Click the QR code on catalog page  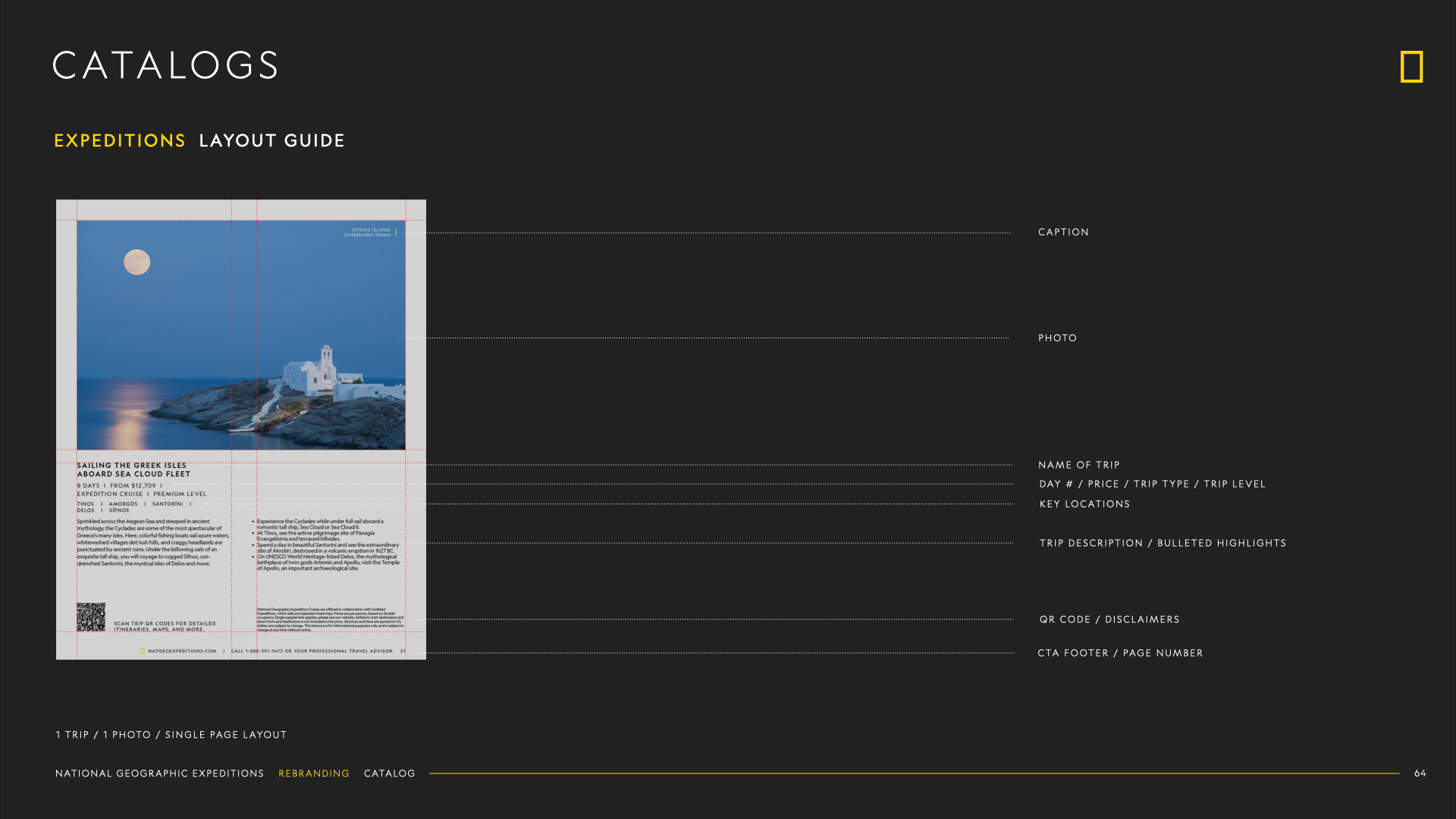click(91, 617)
